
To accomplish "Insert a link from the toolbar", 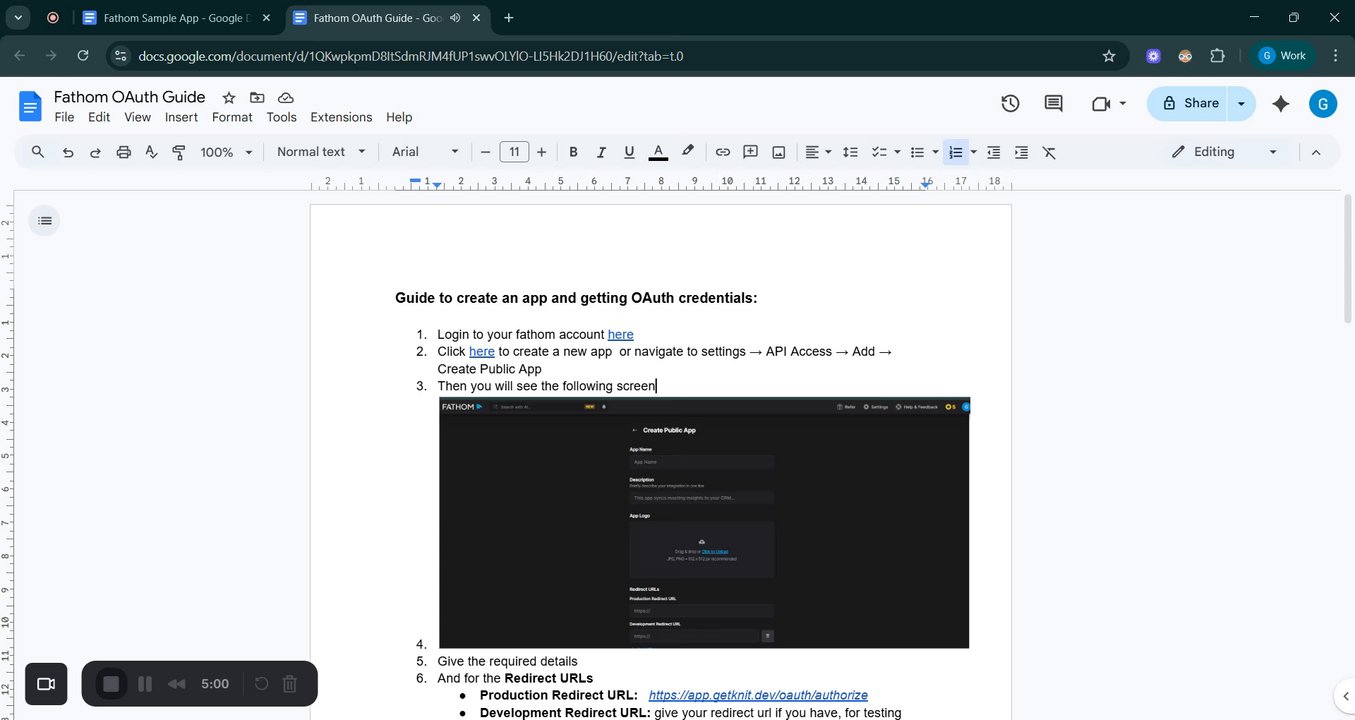I will pyautogui.click(x=722, y=152).
